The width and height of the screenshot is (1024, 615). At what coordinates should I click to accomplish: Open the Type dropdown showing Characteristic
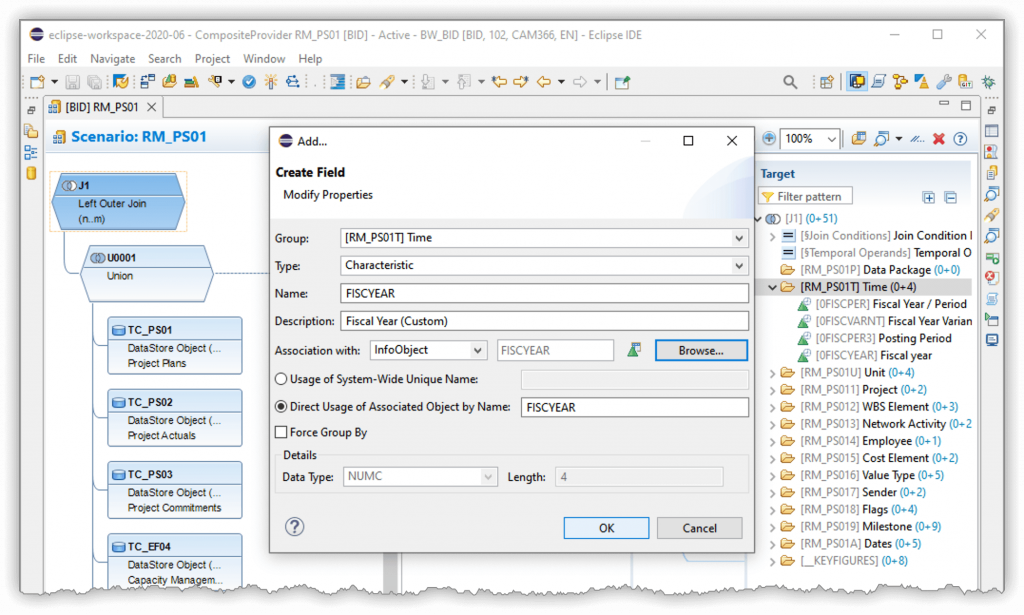click(739, 265)
